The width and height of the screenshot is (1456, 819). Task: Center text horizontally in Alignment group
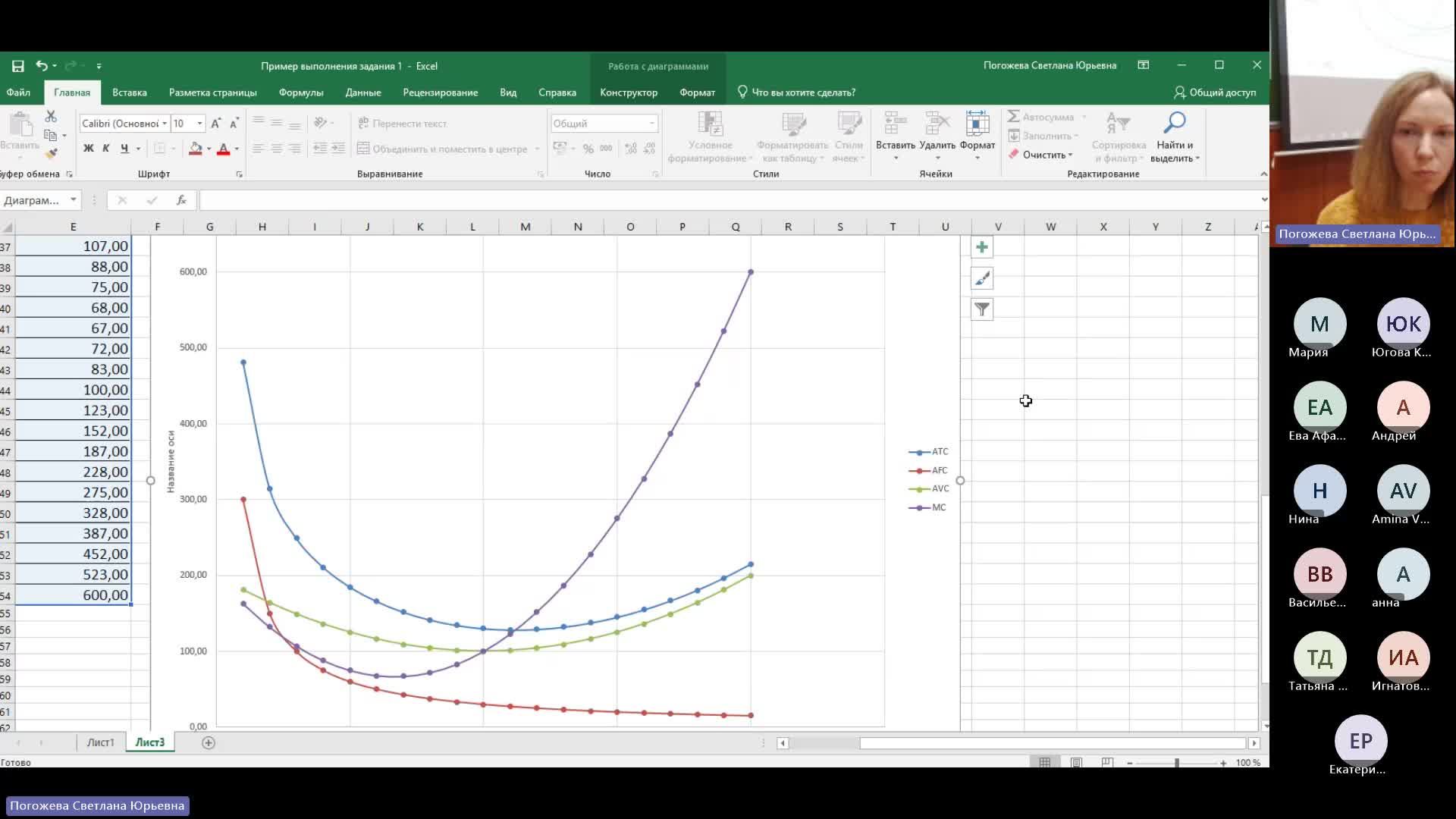pos(277,149)
